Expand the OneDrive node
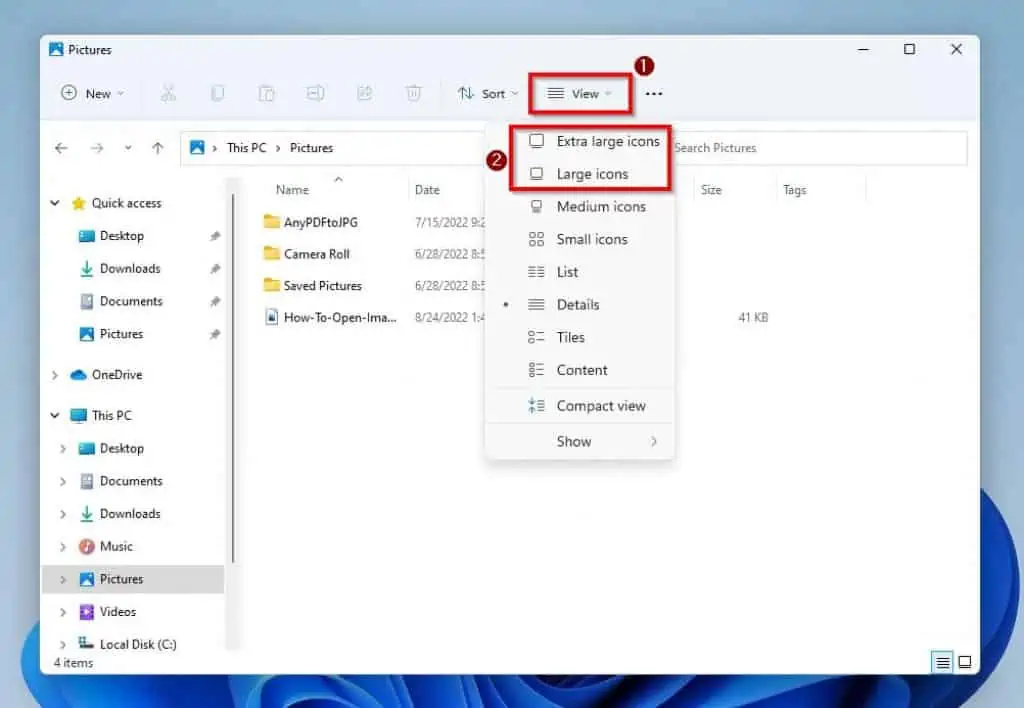The height and width of the screenshot is (708, 1024). [x=55, y=375]
